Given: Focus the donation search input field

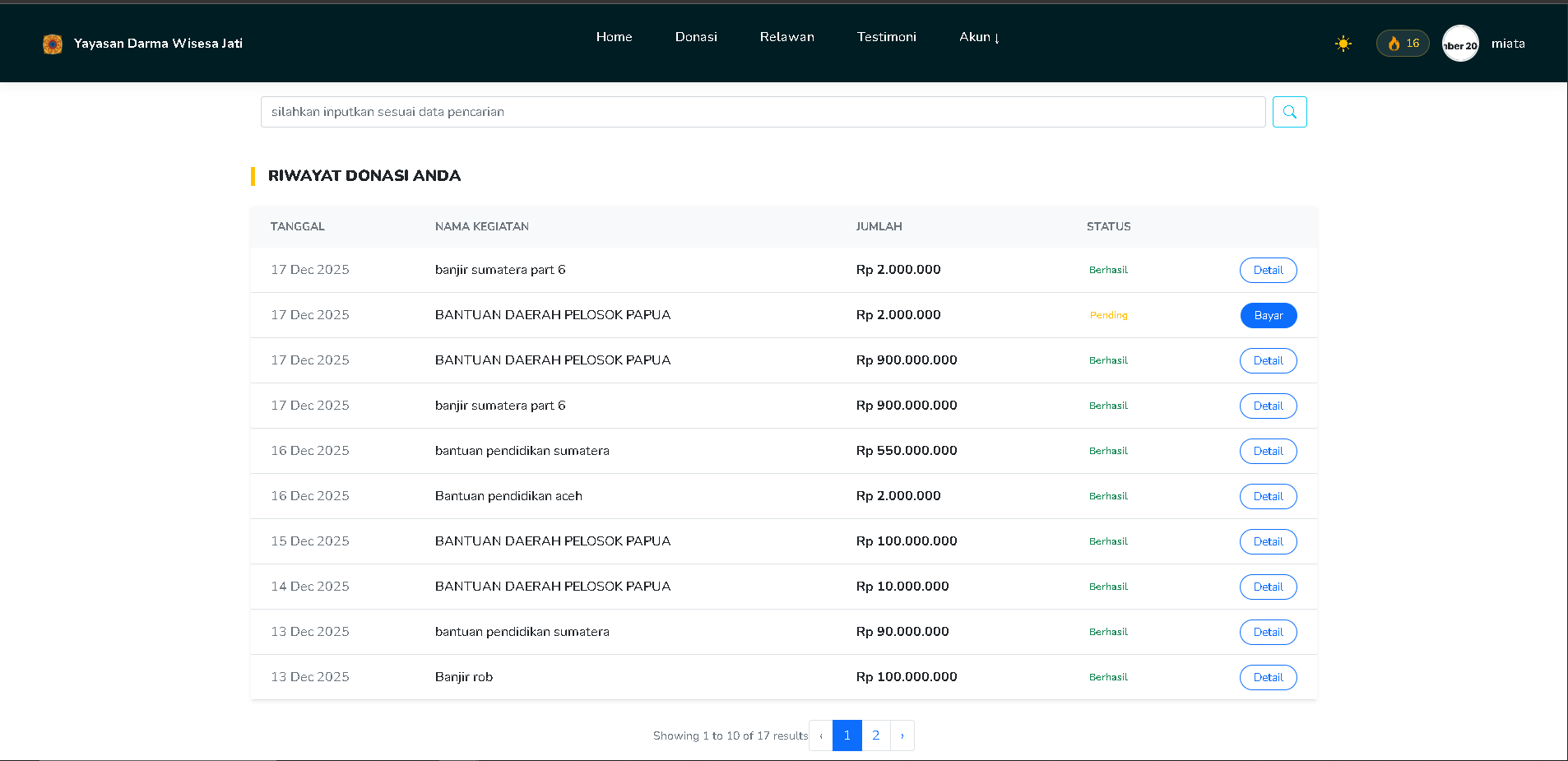Looking at the screenshot, I should click(x=763, y=112).
